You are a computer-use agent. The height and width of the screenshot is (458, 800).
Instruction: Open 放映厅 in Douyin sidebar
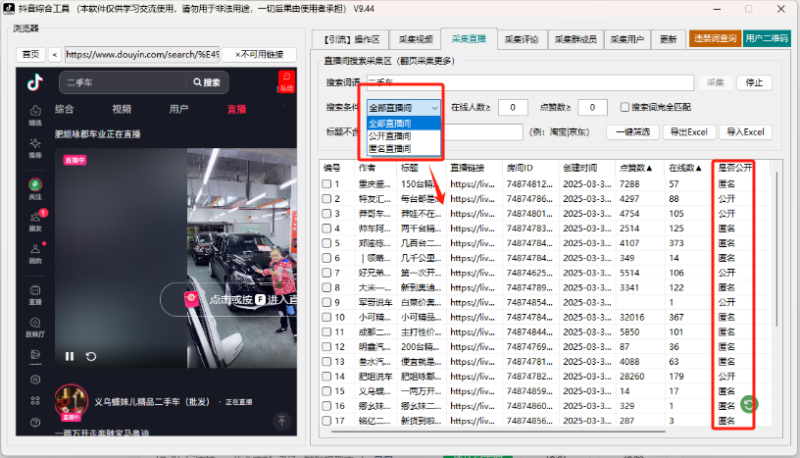(35, 327)
